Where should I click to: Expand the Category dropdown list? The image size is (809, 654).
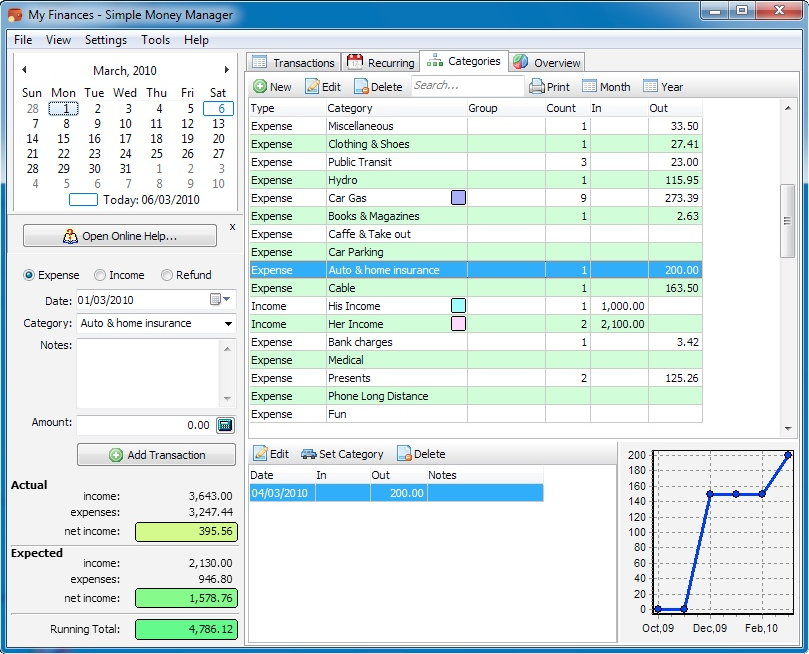click(229, 324)
